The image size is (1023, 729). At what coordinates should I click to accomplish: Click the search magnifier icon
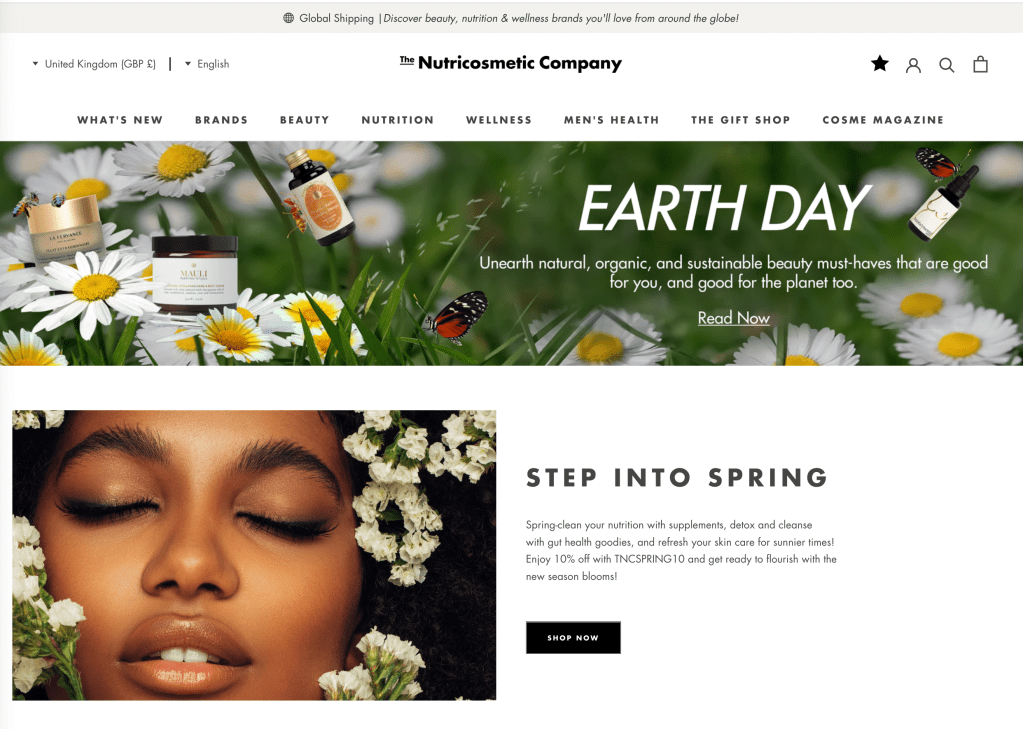947,65
